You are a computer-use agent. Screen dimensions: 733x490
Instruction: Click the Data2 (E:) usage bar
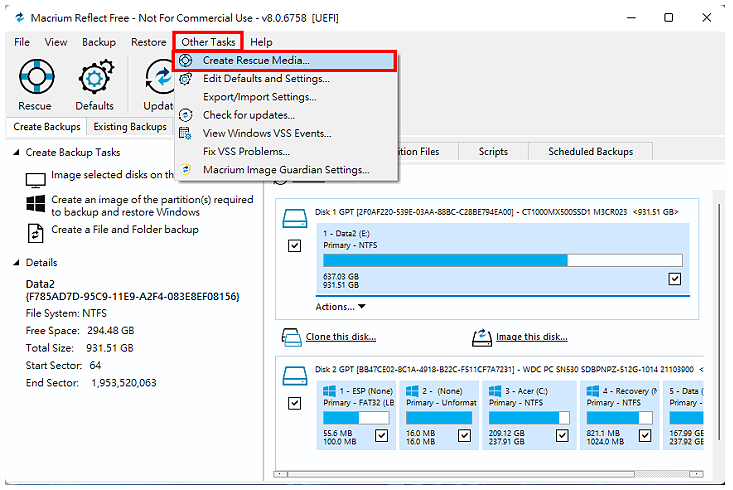tap(503, 260)
